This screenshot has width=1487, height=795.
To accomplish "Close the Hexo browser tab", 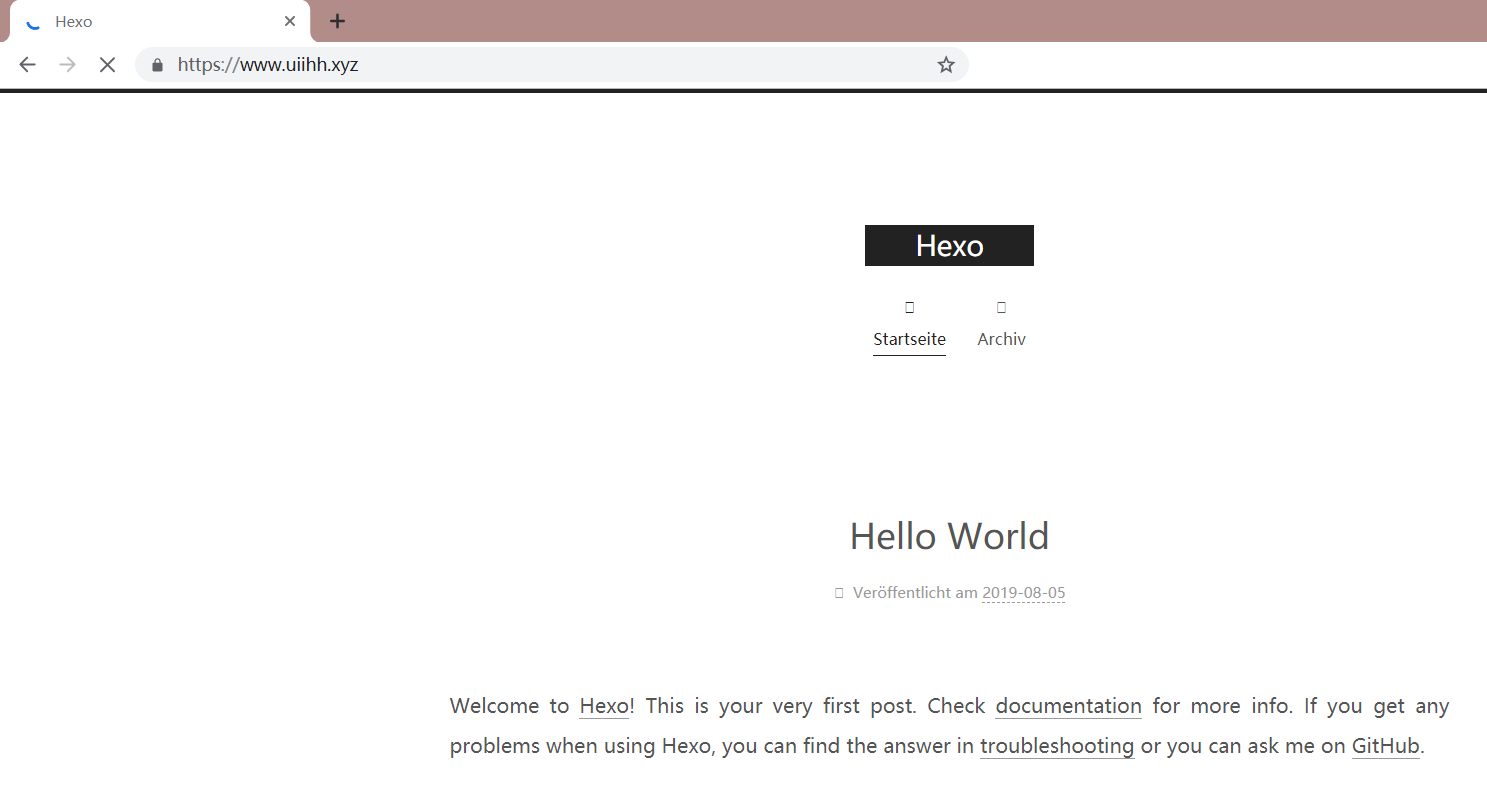I will click(290, 21).
